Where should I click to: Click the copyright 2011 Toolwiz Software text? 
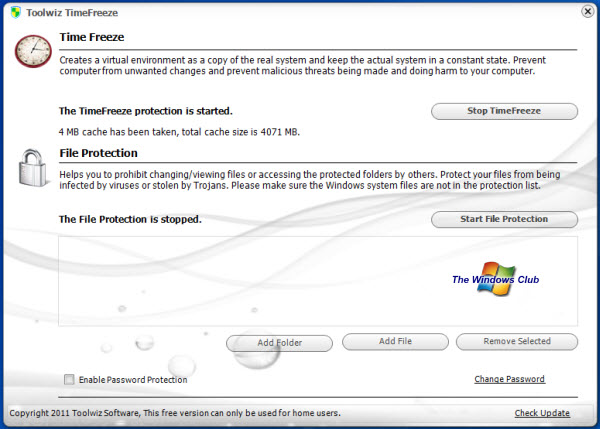pos(175,413)
